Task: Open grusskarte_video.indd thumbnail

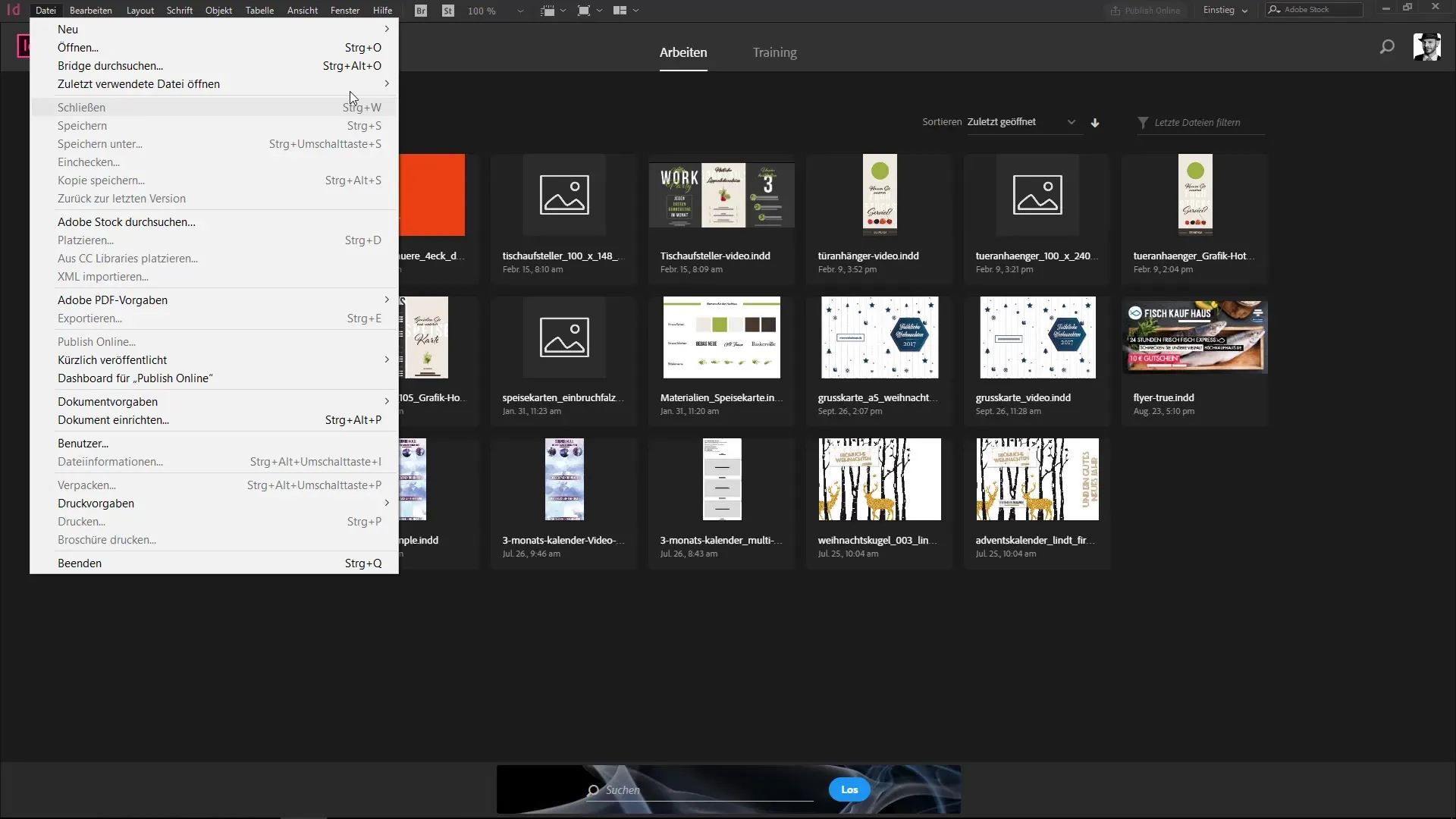Action: click(x=1037, y=337)
